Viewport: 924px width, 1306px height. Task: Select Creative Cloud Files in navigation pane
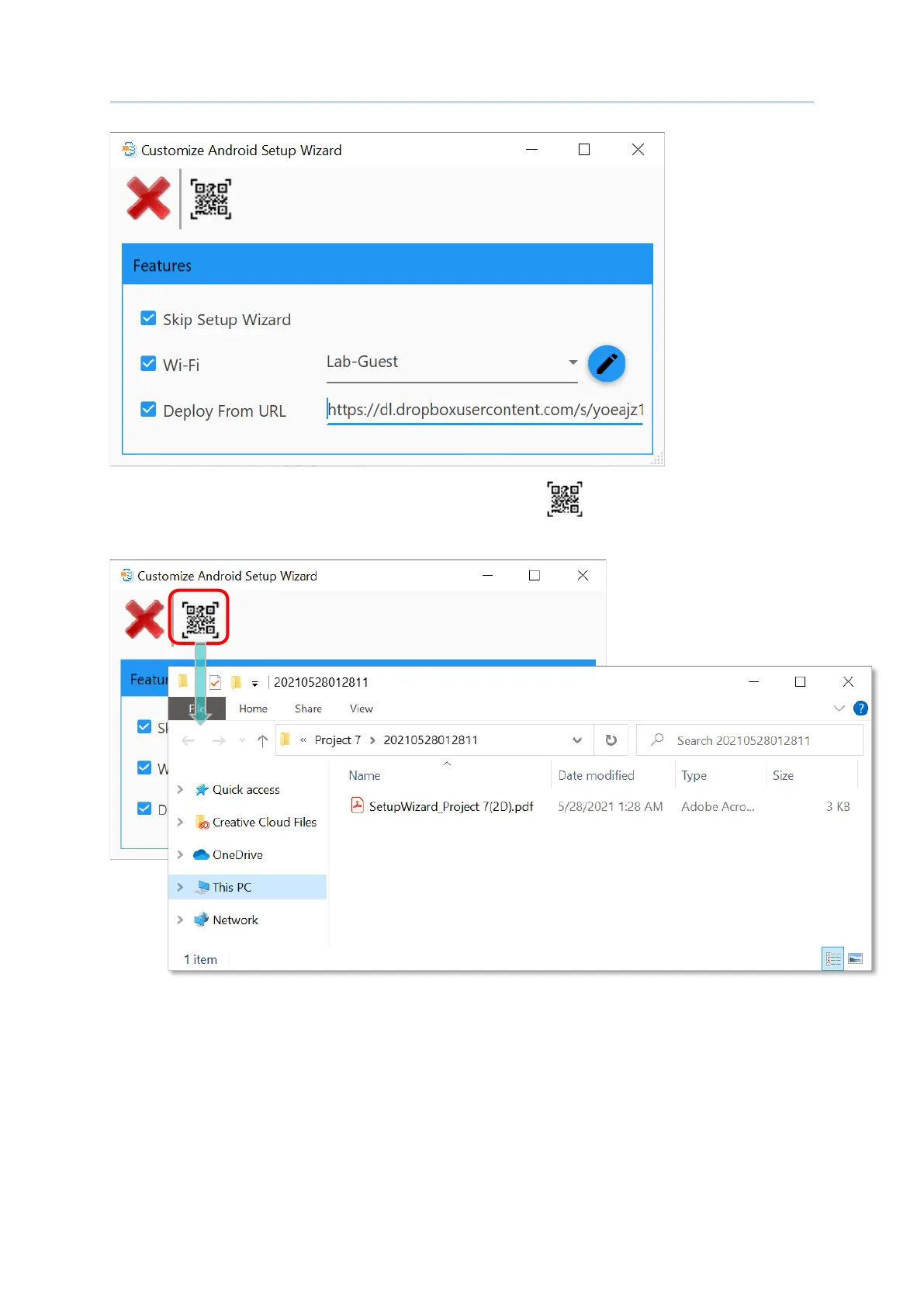(x=265, y=822)
